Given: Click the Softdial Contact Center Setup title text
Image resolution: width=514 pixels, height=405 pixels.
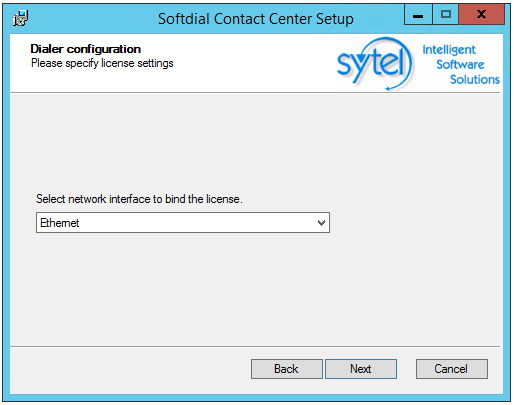Looking at the screenshot, I should point(255,19).
